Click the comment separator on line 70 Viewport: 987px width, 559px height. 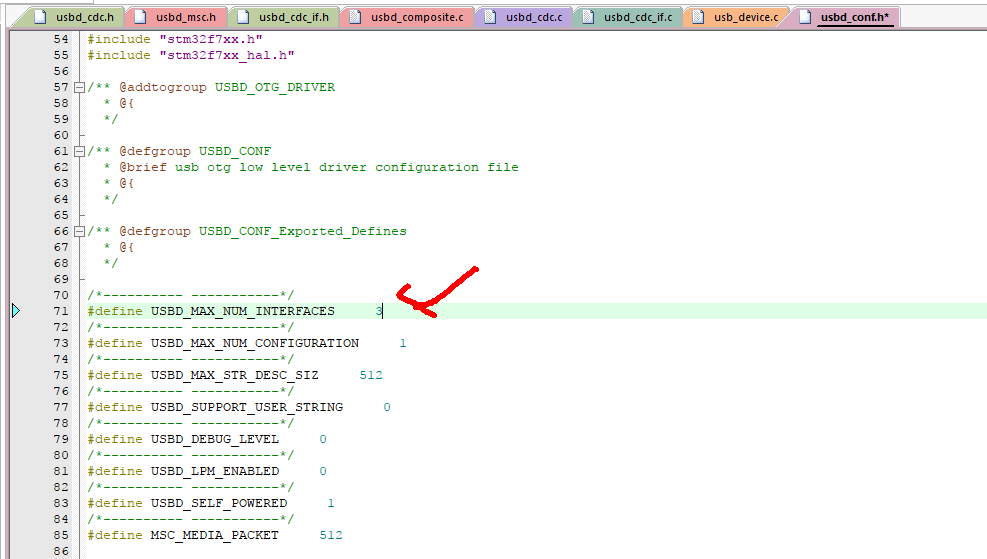pyautogui.click(x=191, y=295)
